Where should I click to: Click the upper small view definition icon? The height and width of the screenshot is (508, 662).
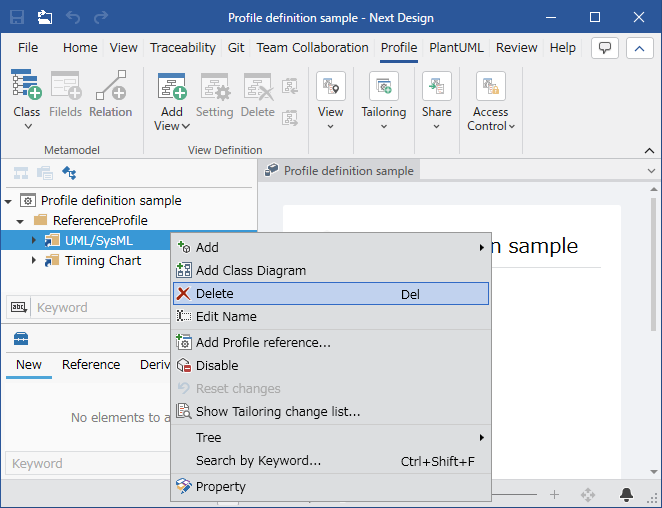(290, 87)
